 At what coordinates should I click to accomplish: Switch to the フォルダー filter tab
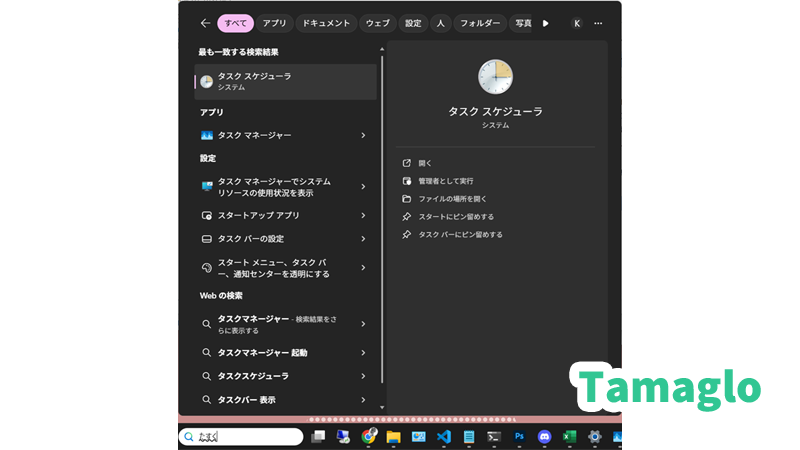[x=480, y=23]
